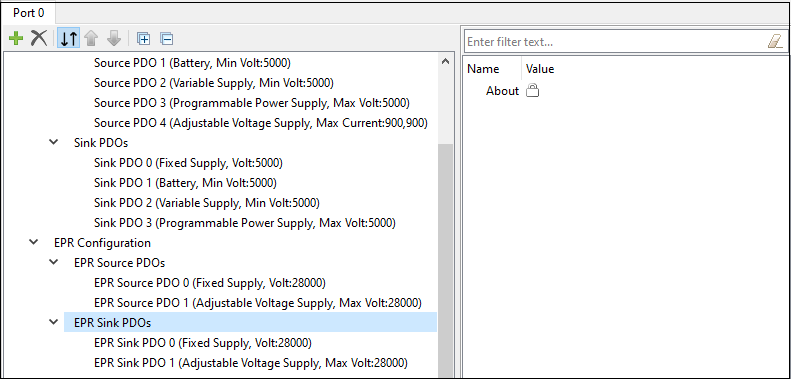
Task: Click the green plus add icon
Action: pyautogui.click(x=16, y=38)
